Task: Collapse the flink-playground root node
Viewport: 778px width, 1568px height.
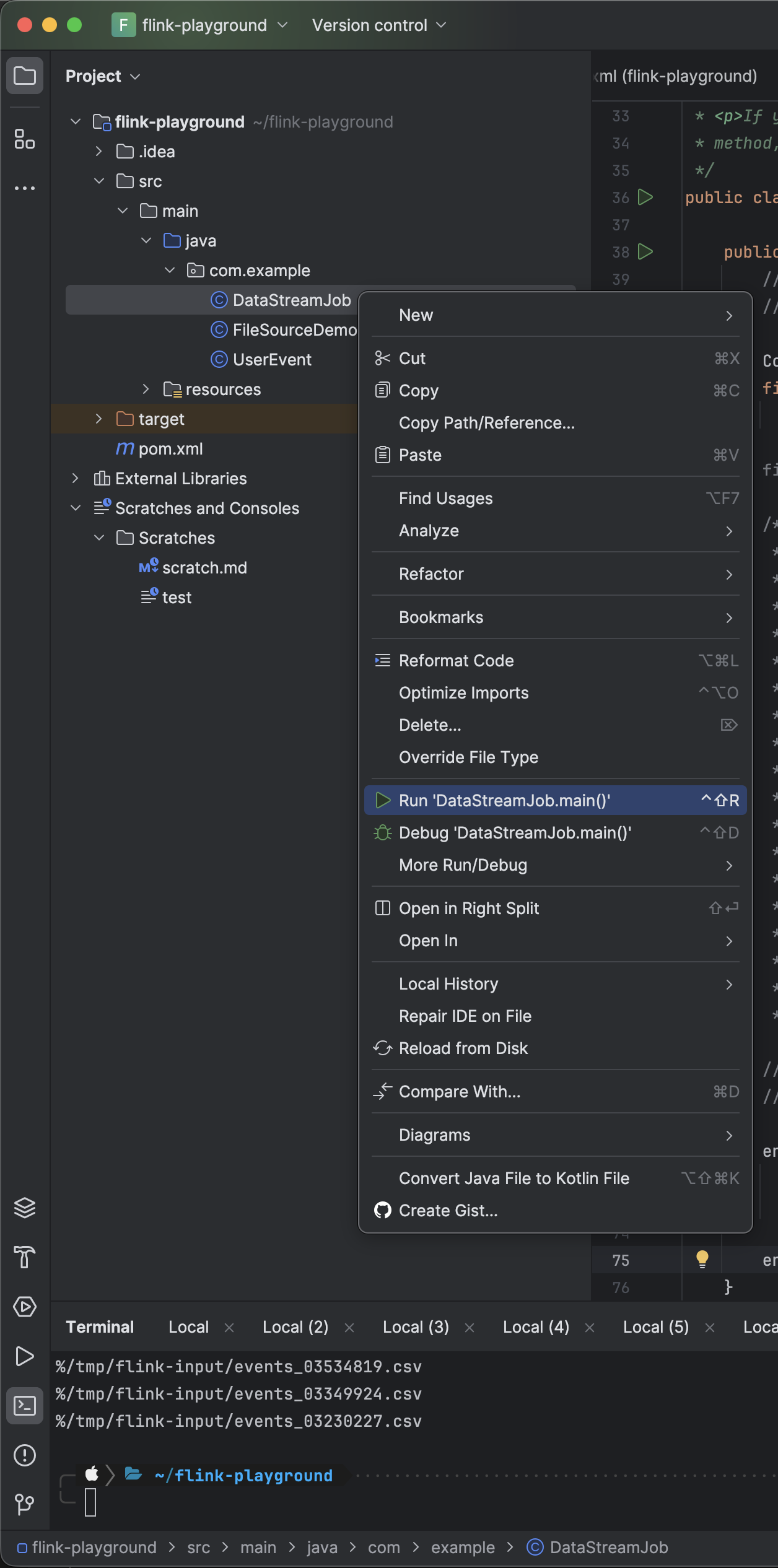Action: [x=76, y=122]
